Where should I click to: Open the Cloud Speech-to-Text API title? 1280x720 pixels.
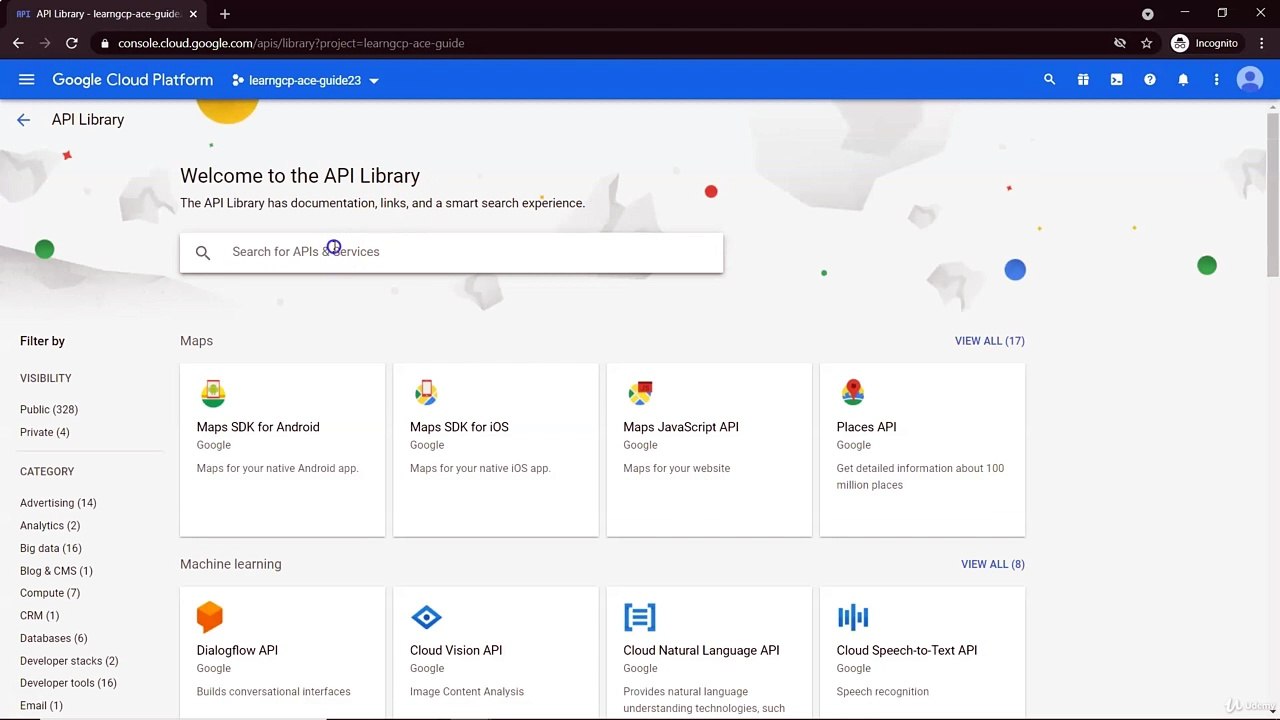[x=907, y=650]
